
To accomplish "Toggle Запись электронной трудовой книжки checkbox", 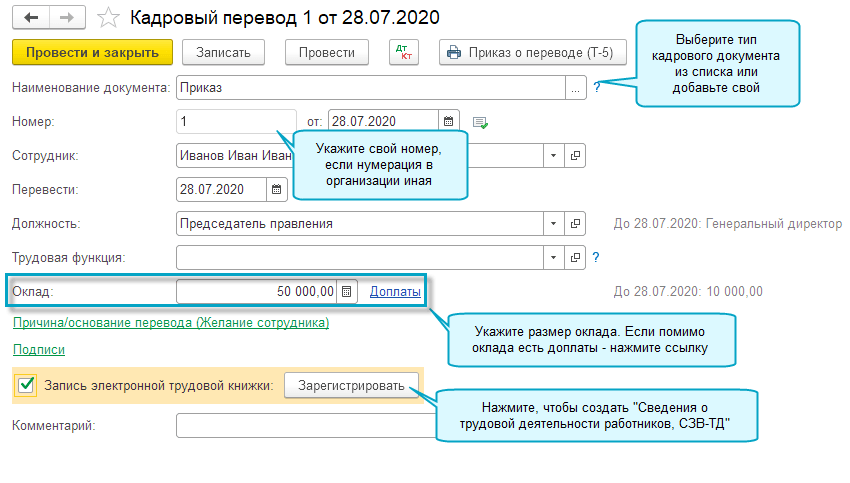I will pyautogui.click(x=27, y=385).
